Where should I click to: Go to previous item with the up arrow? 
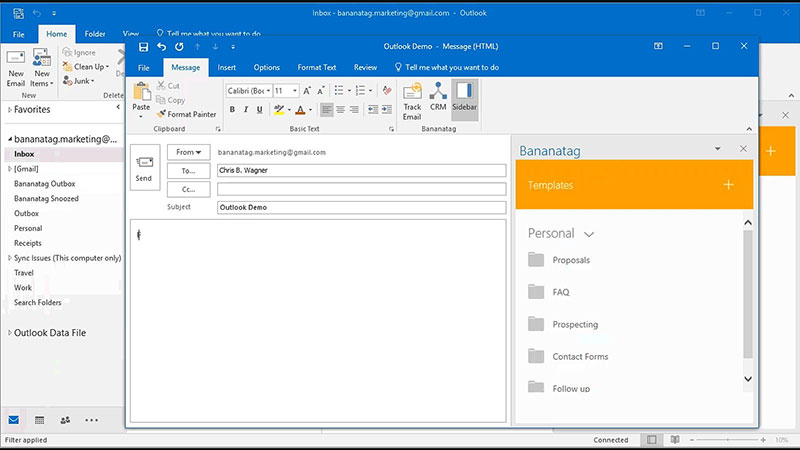click(197, 47)
